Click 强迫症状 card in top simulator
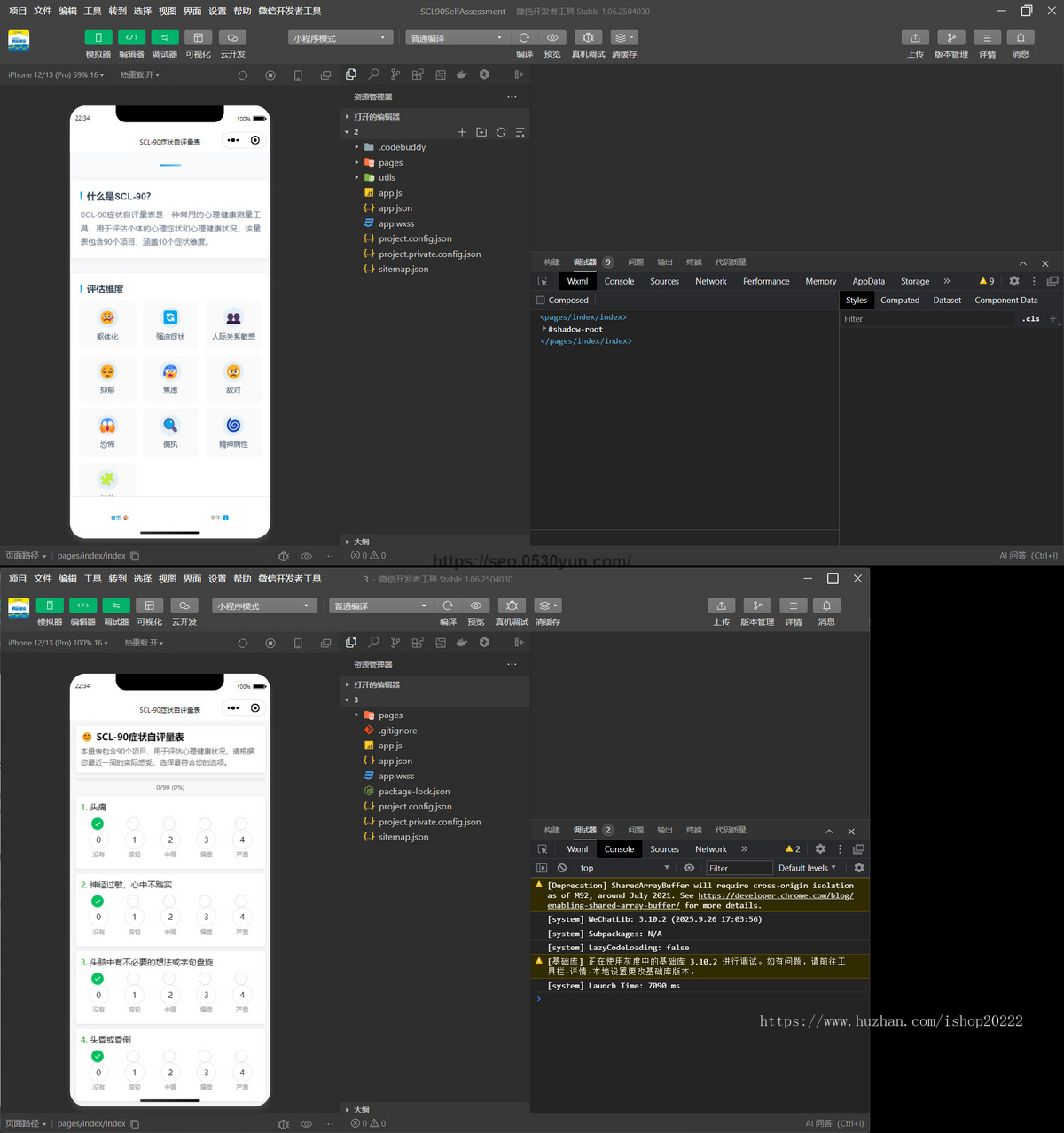The width and height of the screenshot is (1064, 1133). (x=170, y=324)
